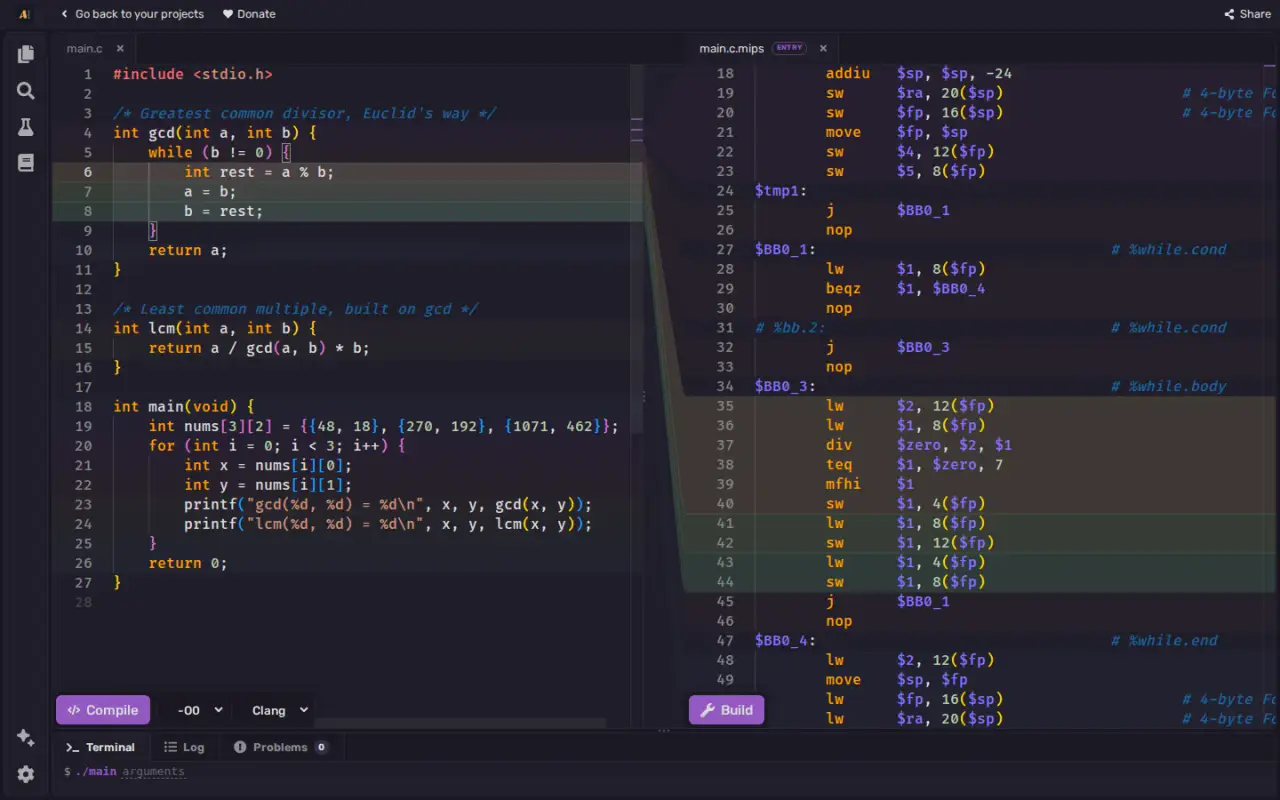Screen dimensions: 1280x800
Task: Go back to your projects
Action: 132,14
